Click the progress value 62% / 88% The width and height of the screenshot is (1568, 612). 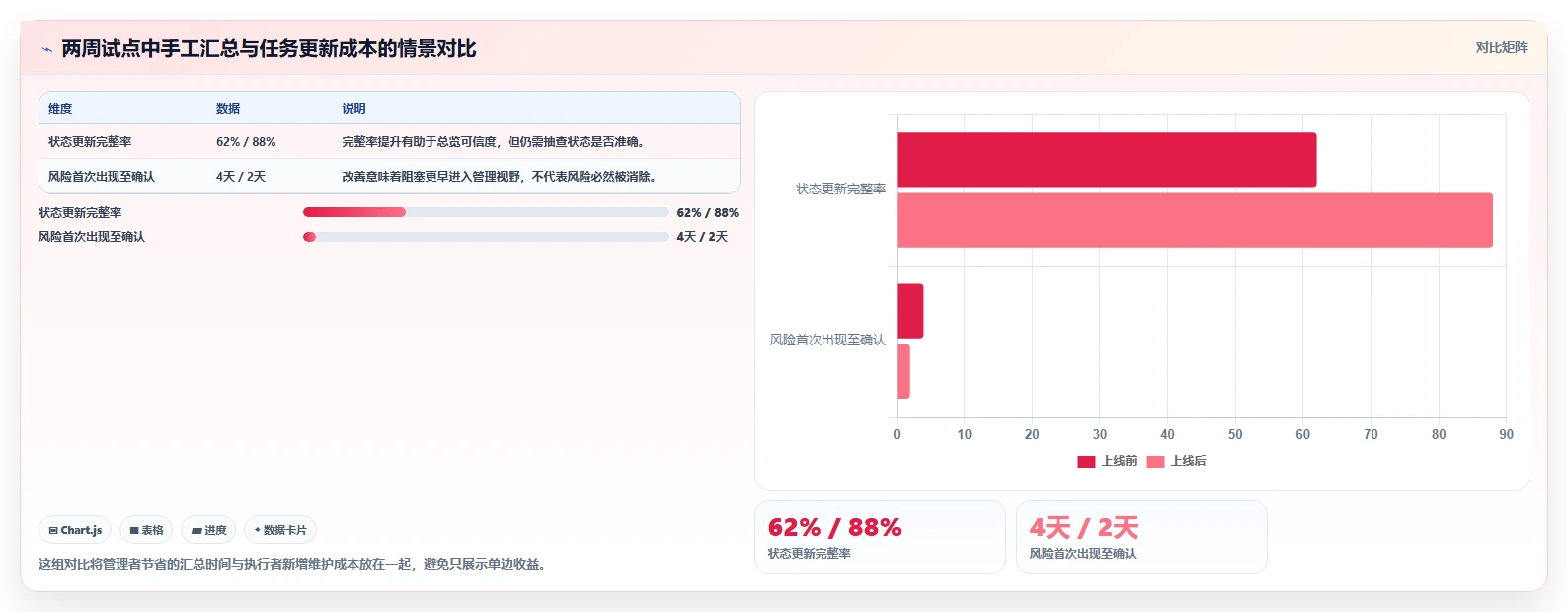tap(708, 213)
